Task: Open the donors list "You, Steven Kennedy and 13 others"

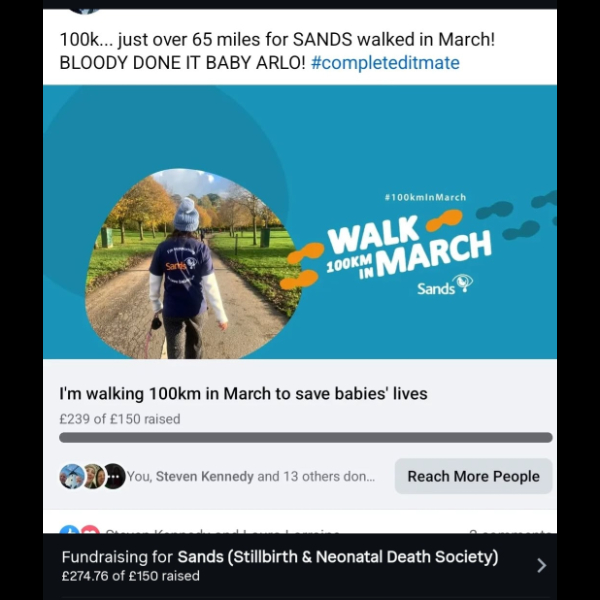Action: coord(250,476)
